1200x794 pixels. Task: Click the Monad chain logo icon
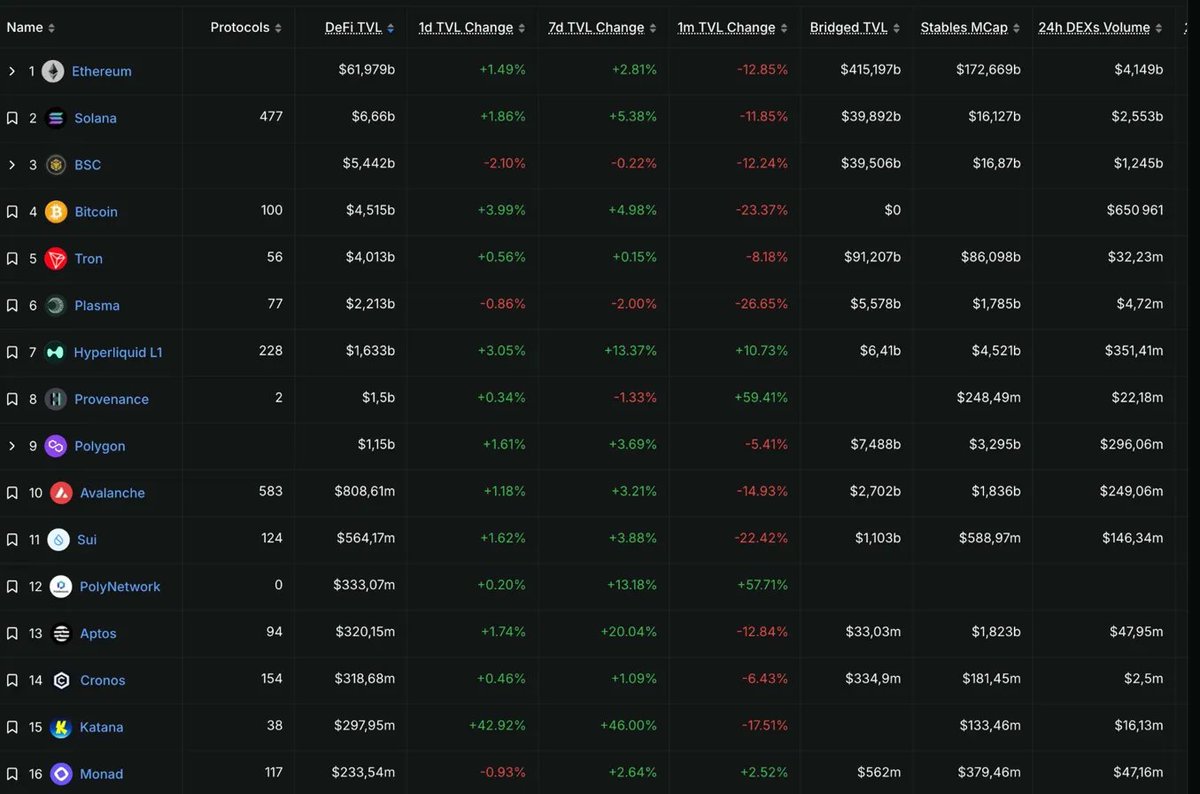click(x=61, y=774)
